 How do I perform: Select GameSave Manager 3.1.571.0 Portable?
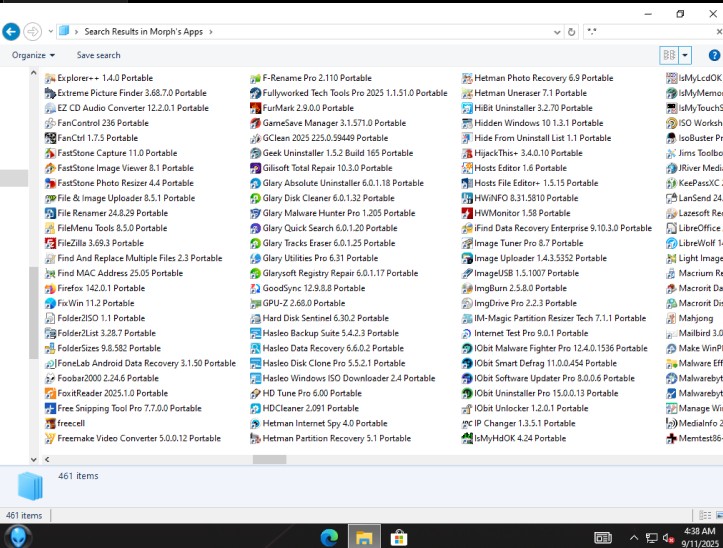[328, 123]
